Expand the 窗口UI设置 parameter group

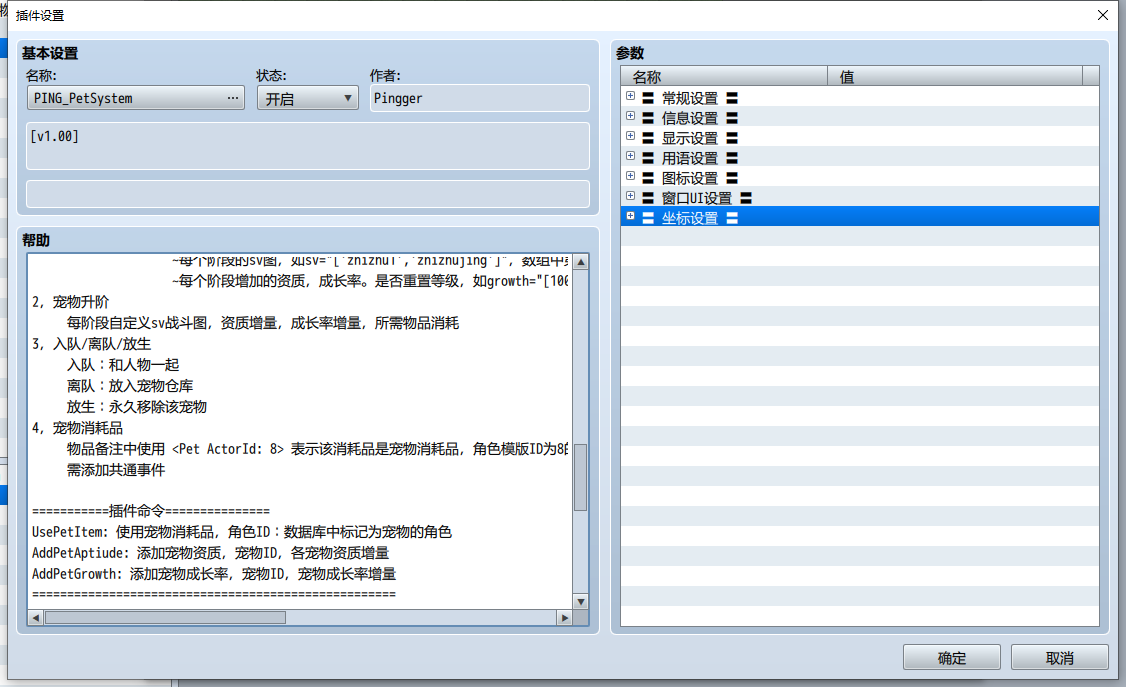[630, 196]
